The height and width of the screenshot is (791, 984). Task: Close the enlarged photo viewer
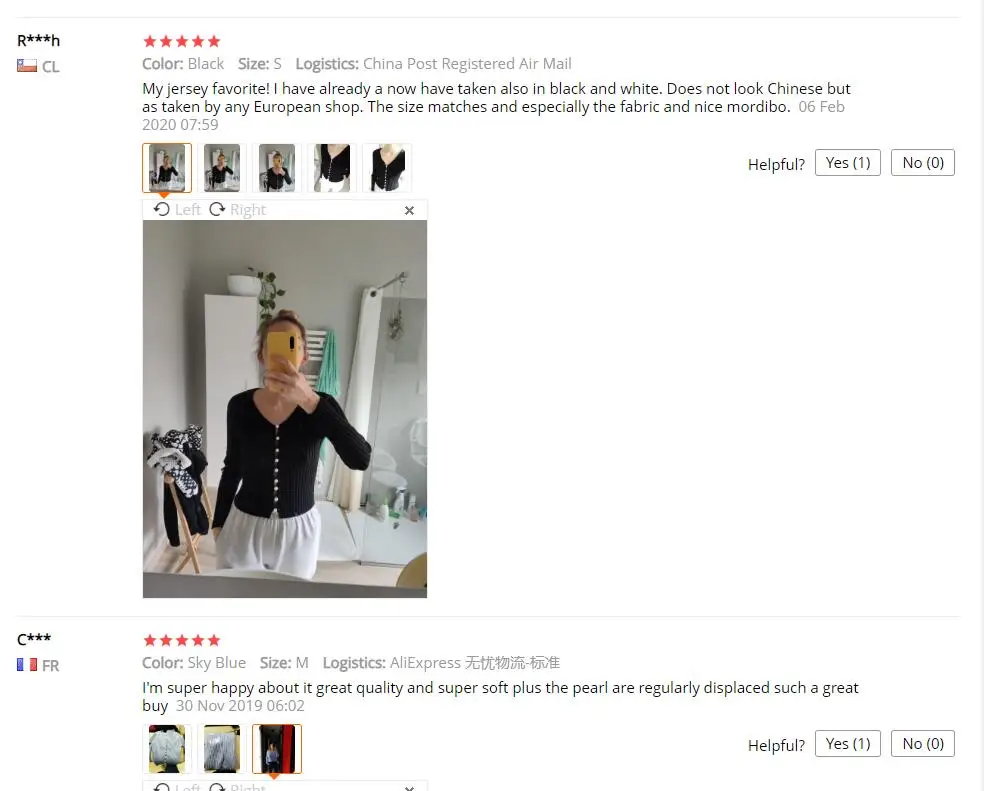(409, 210)
